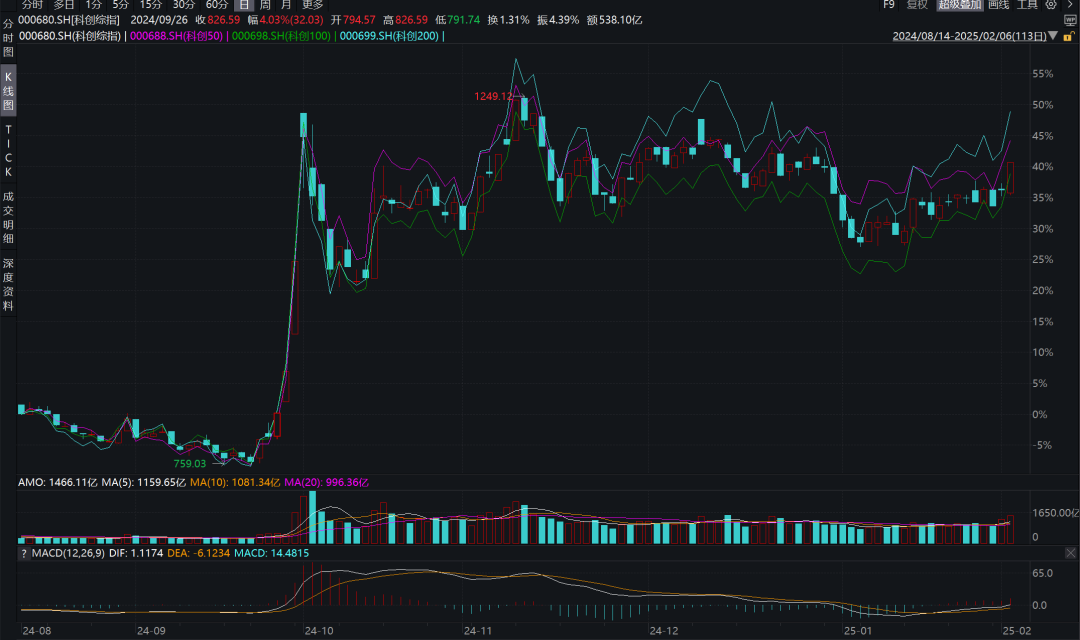
Task: Switch to the 月 monthly tab
Action: tap(287, 5)
